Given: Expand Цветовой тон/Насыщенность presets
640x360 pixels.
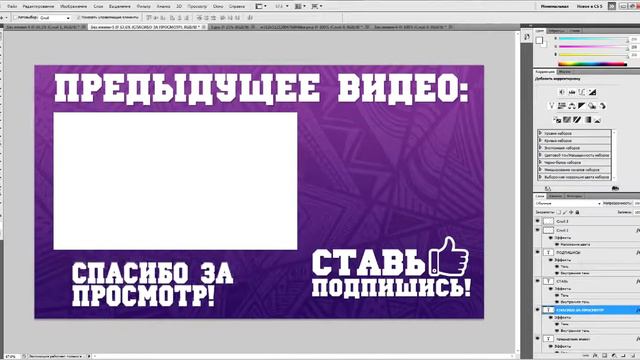Looking at the screenshot, I should tap(540, 155).
